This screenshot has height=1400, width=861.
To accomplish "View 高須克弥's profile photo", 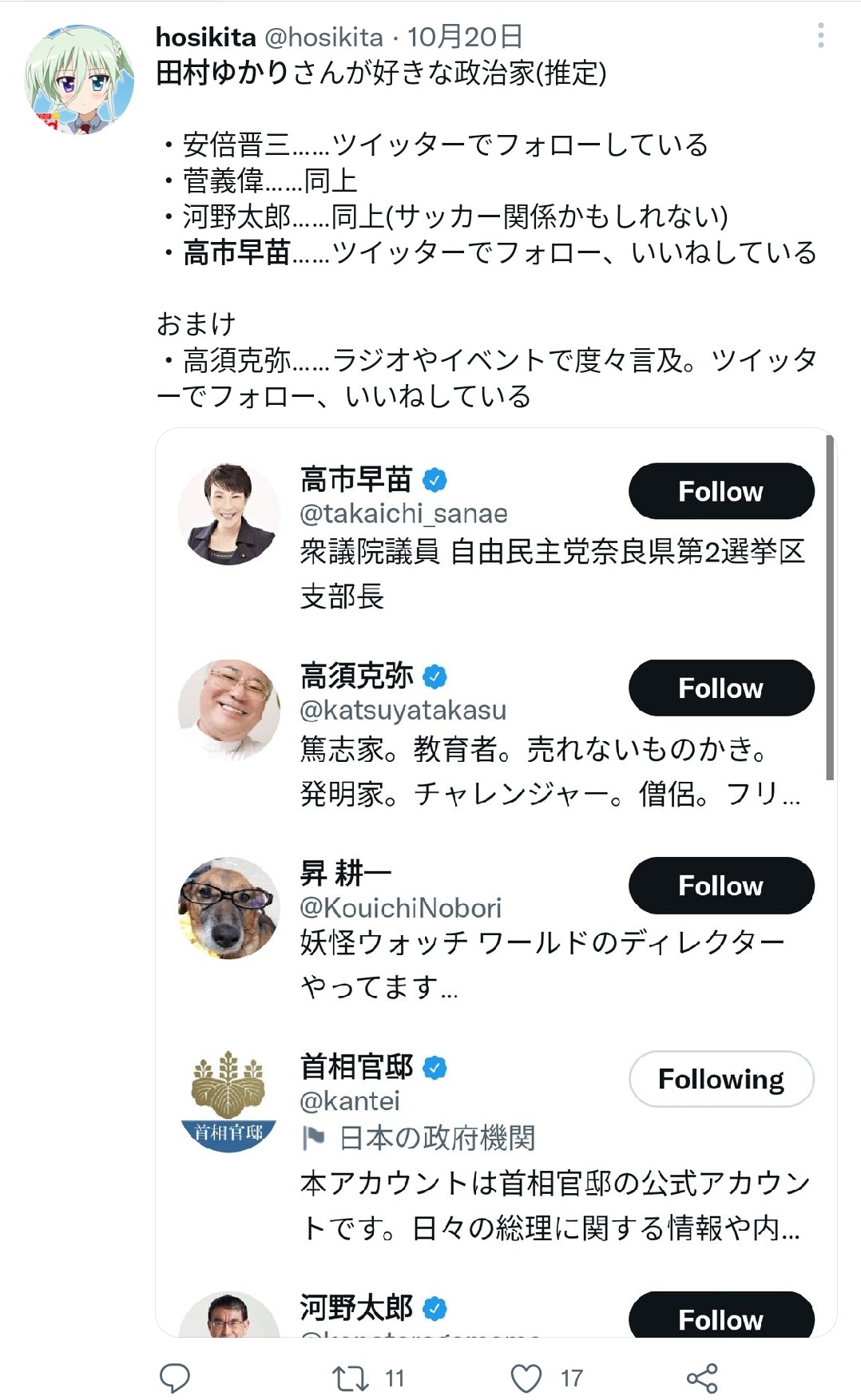I will coord(229,710).
